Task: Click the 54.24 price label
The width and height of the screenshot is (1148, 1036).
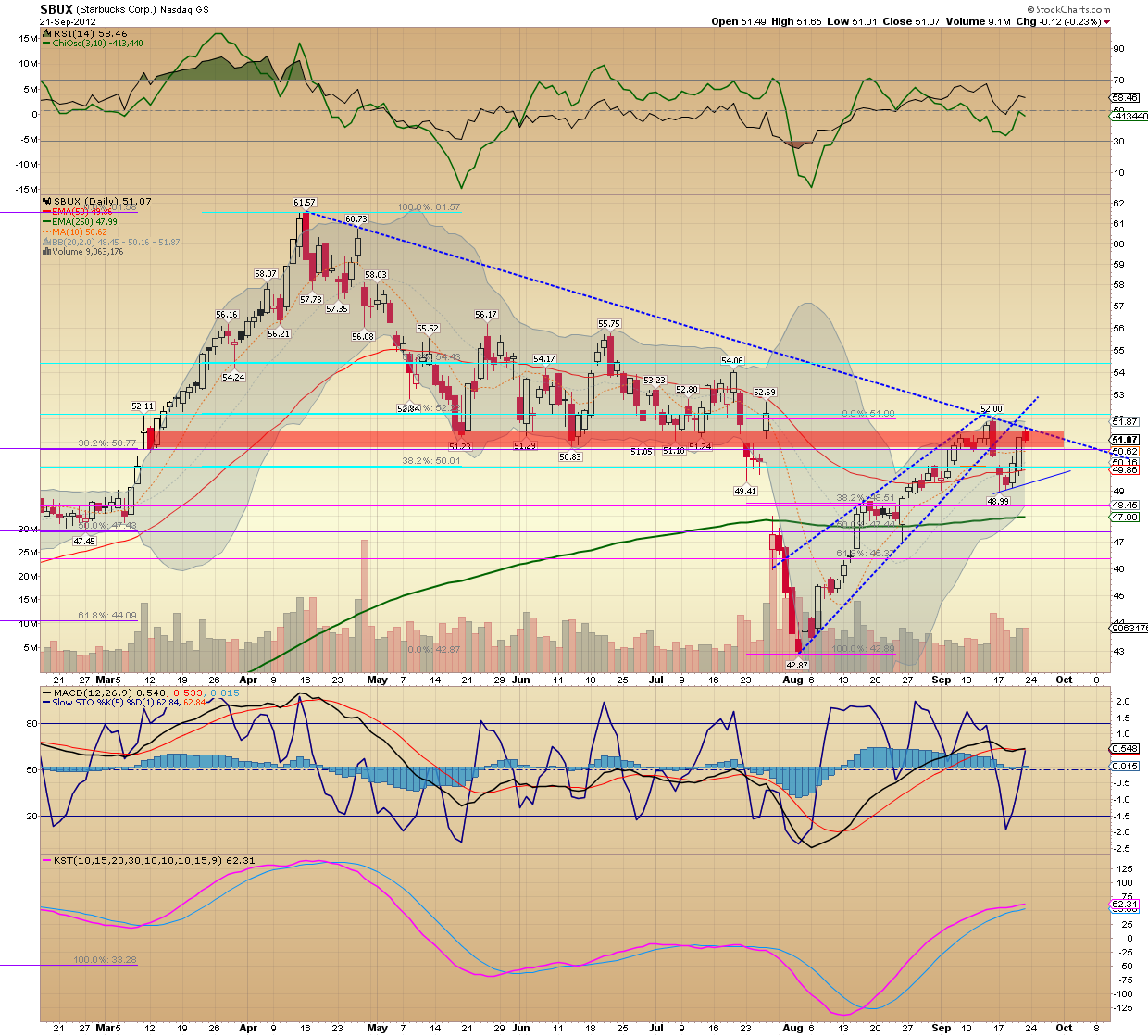Action: 233,378
